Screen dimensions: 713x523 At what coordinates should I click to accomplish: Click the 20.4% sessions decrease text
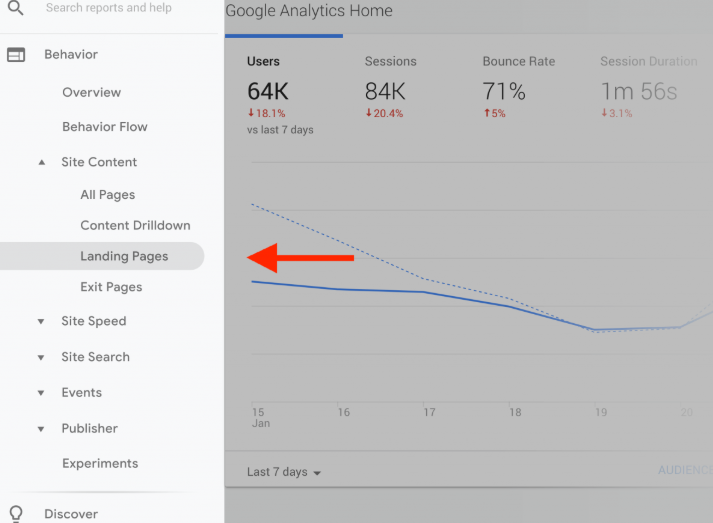point(384,113)
